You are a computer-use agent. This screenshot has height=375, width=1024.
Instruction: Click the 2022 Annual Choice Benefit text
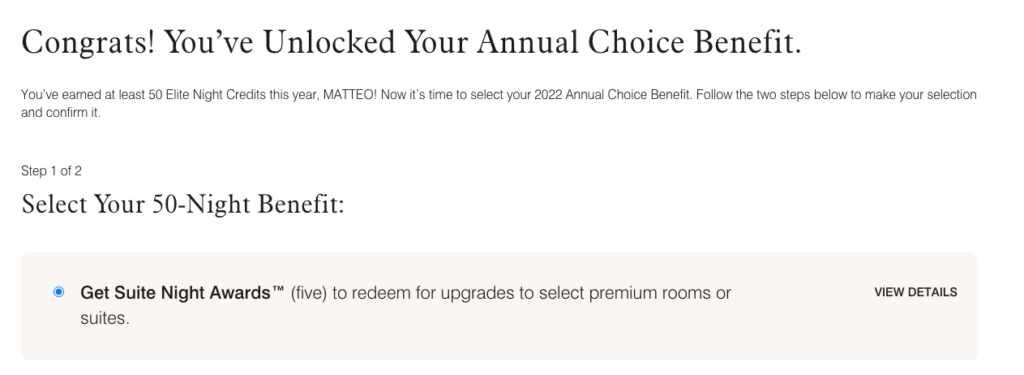pyautogui.click(x=613, y=95)
